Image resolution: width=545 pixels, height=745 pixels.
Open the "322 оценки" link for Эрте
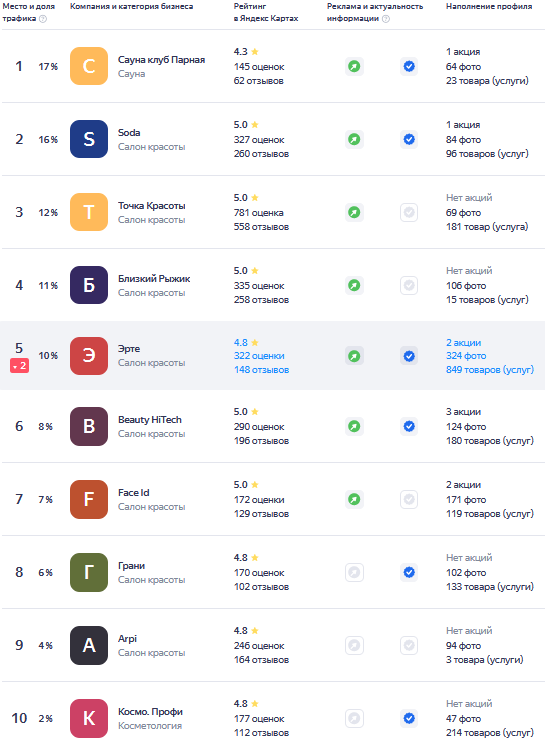click(x=259, y=356)
